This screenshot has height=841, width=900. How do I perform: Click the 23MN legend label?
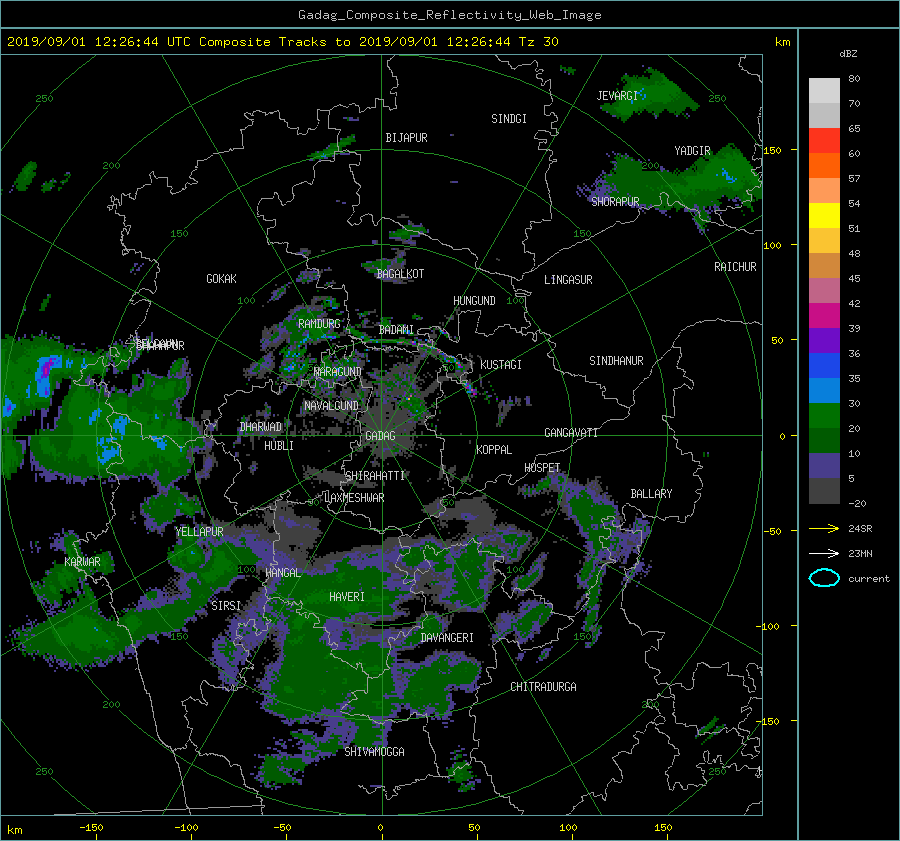[860, 553]
